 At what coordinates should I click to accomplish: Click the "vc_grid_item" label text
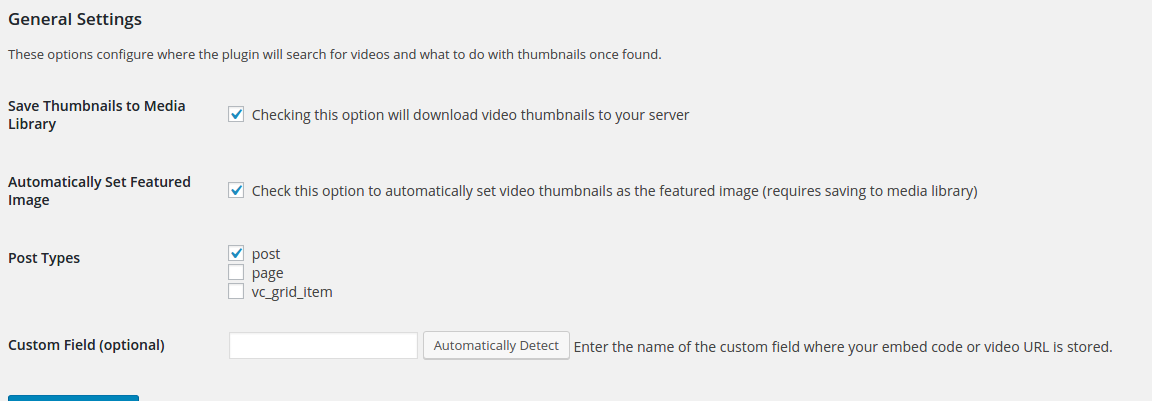pyautogui.click(x=292, y=292)
